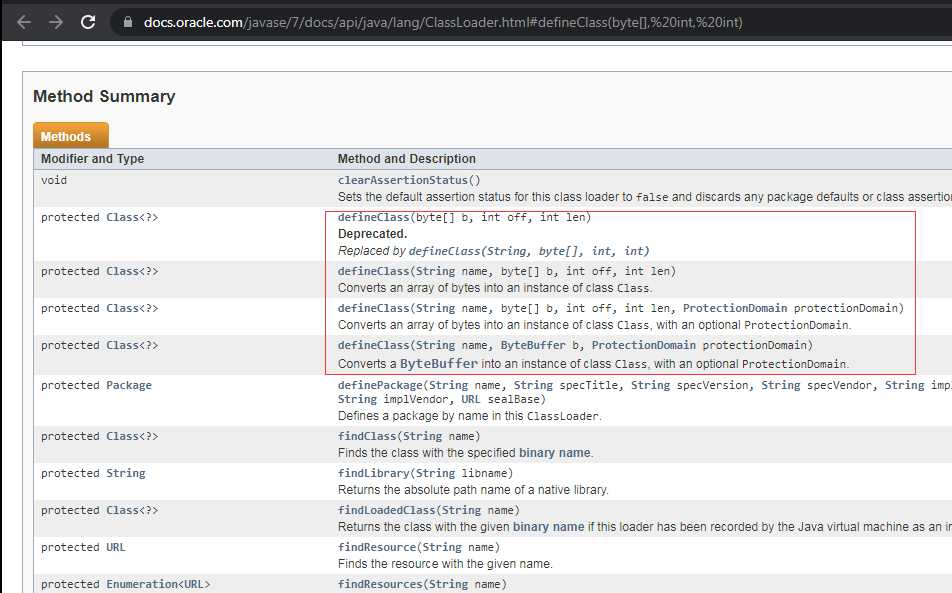Screen dimensions: 952x593
Task: Click the padlock site info icon
Action: 126,22
